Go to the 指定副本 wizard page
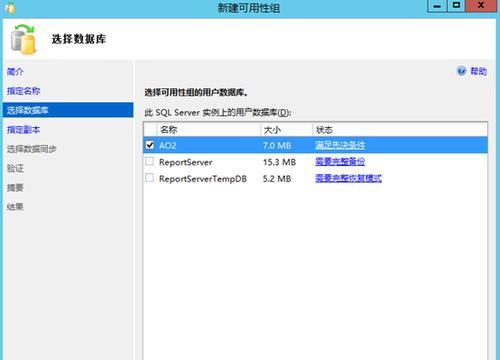The image size is (500, 360). 23,129
